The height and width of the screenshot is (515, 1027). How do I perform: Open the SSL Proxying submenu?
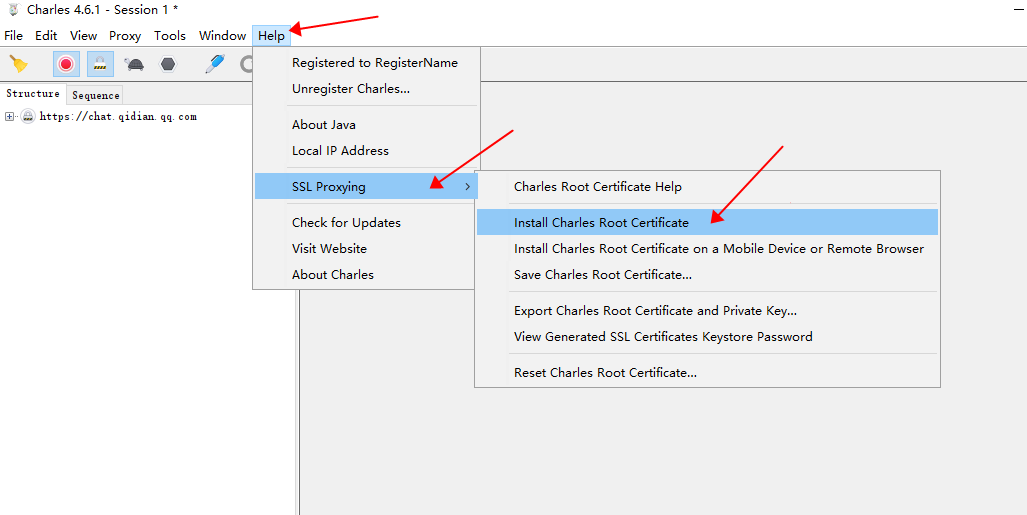click(365, 187)
